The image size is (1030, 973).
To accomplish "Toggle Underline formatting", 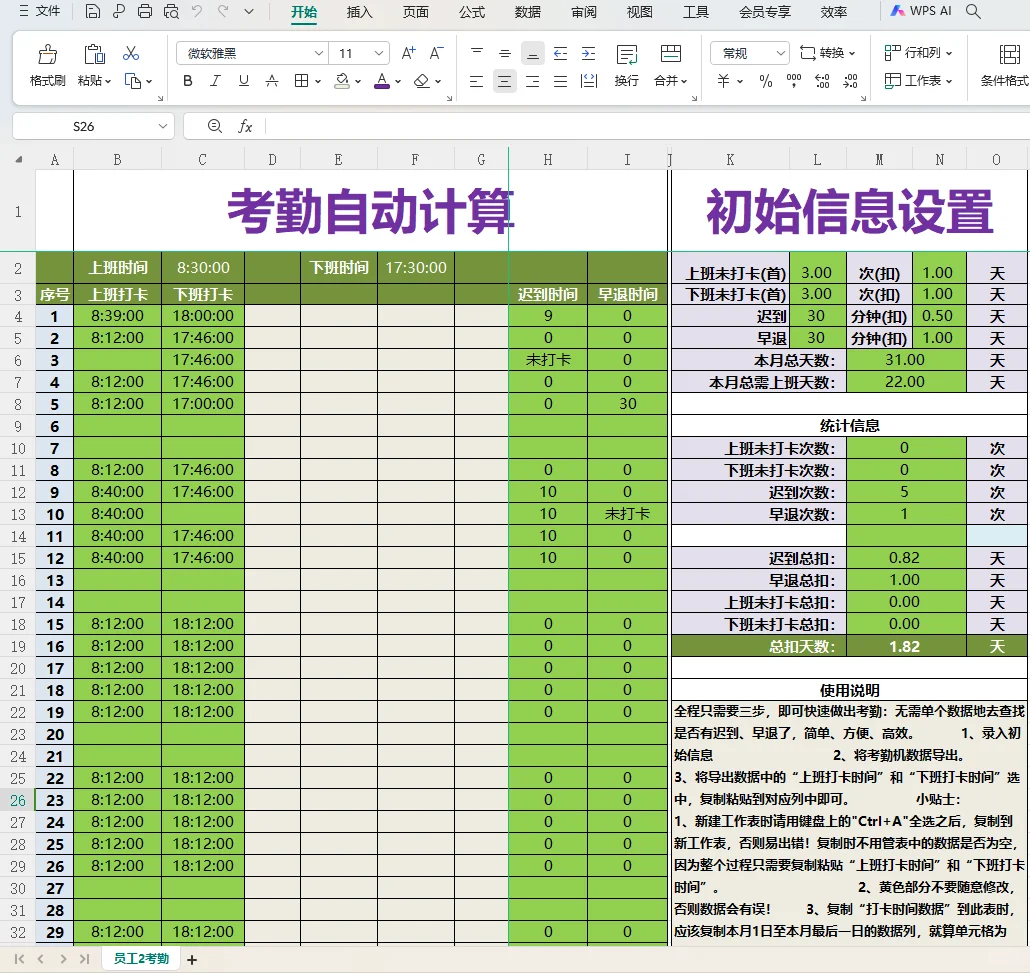I will (244, 81).
